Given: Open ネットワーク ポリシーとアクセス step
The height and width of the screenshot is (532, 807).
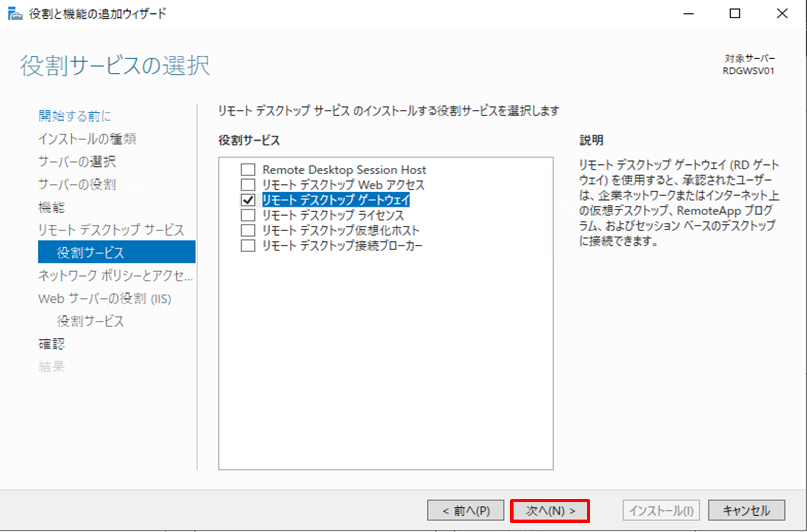Looking at the screenshot, I should click(x=115, y=275).
